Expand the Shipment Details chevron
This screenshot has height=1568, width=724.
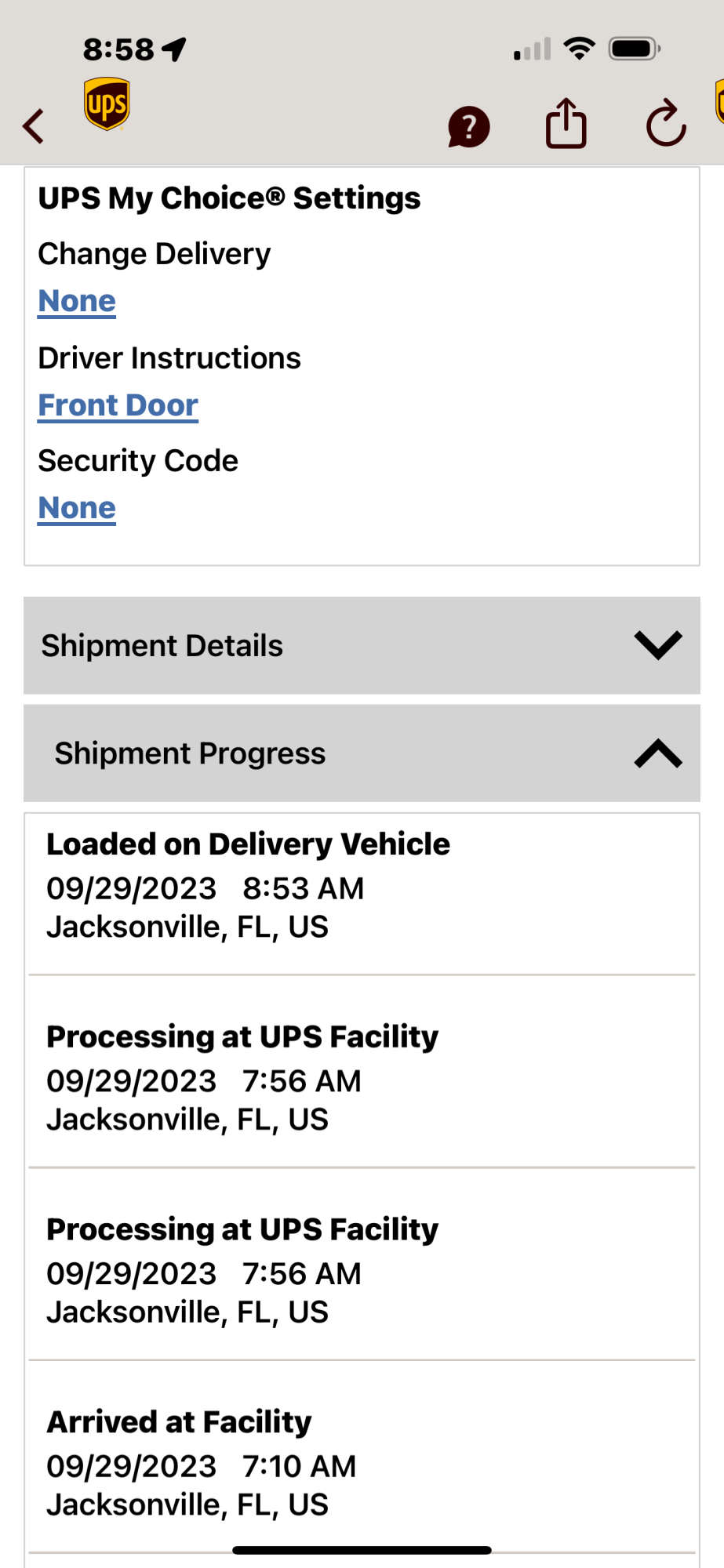[658, 645]
